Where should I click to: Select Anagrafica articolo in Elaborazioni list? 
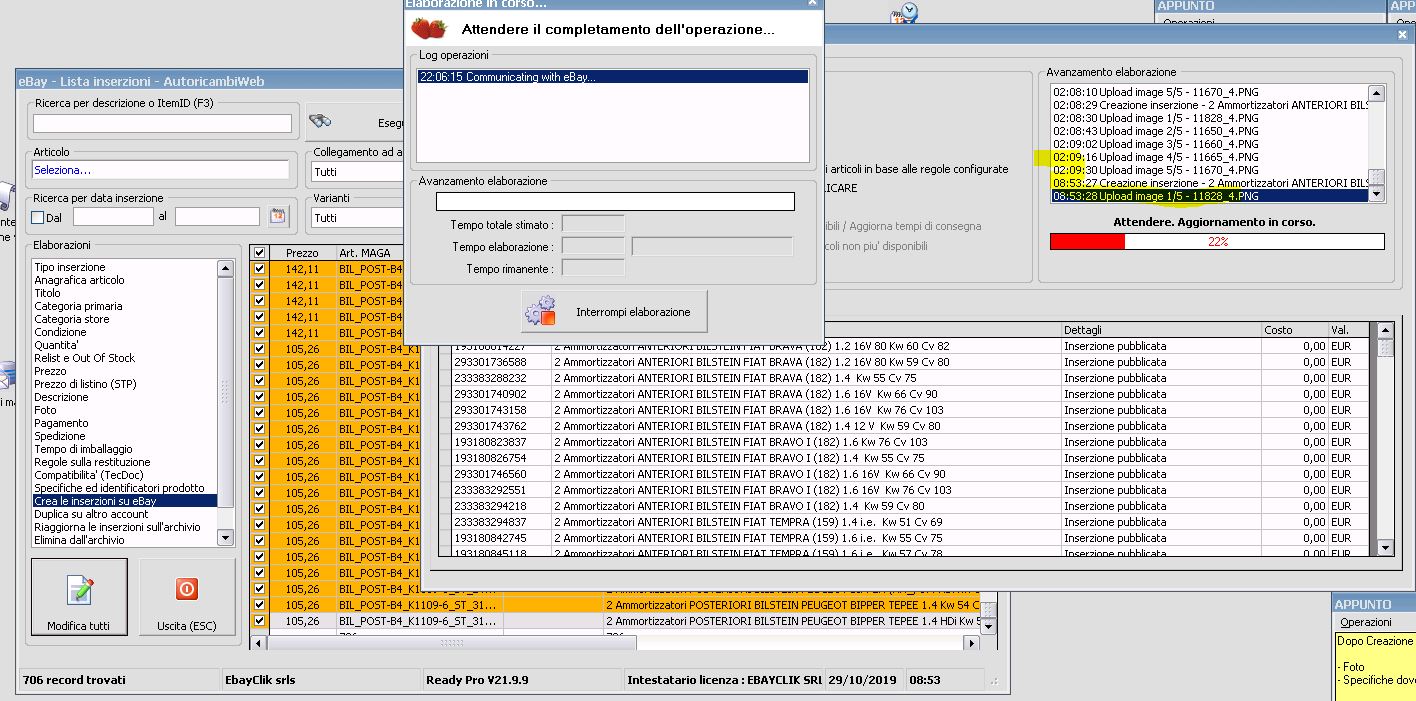(79, 280)
